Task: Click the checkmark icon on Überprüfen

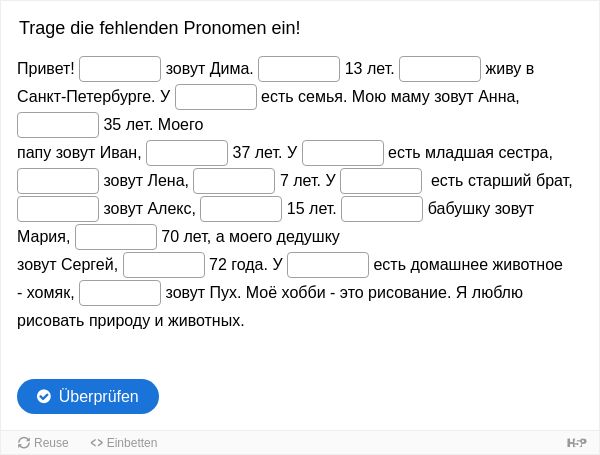Action: tap(44, 396)
